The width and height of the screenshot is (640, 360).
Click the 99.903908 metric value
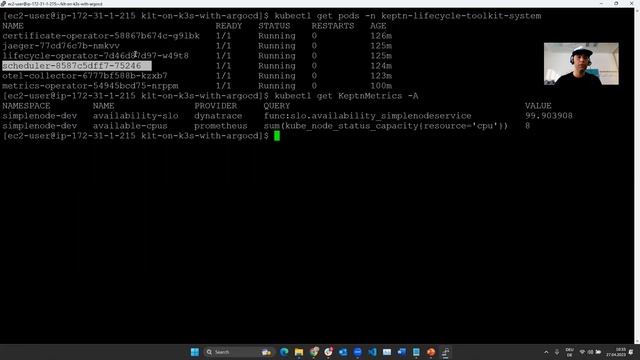549,116
